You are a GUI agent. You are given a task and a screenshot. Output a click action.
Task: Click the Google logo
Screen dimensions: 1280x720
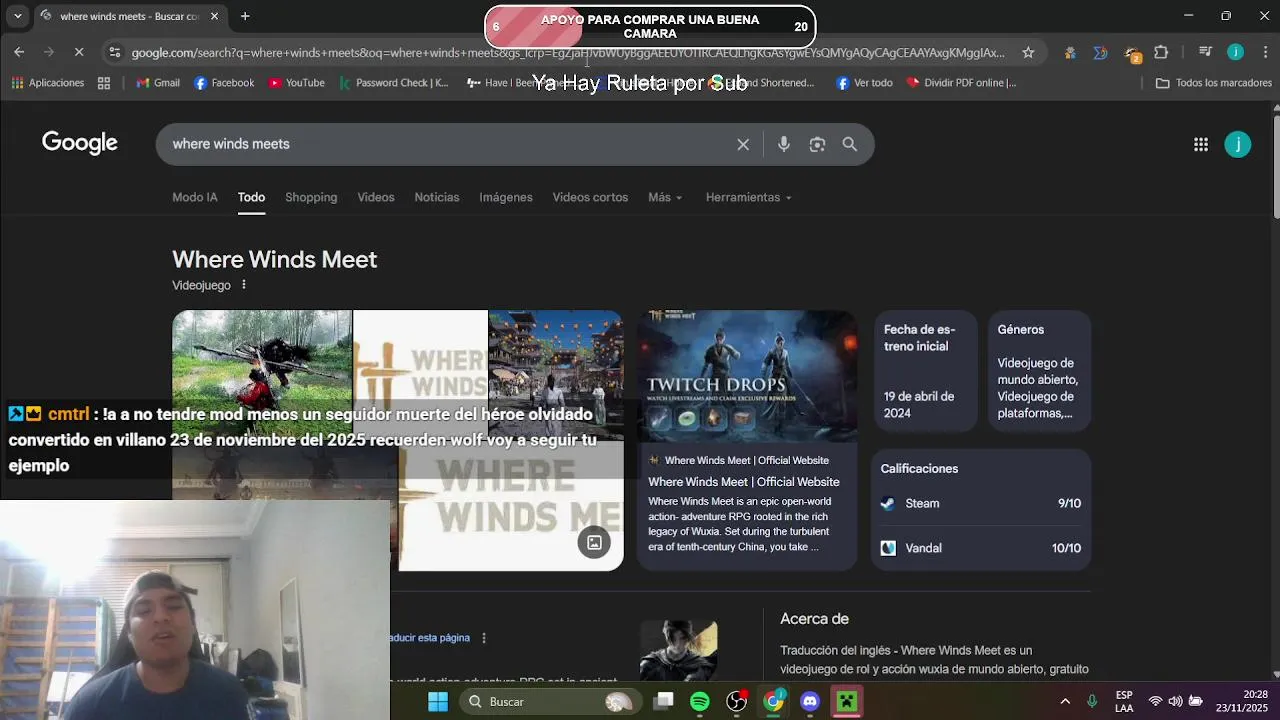(80, 143)
